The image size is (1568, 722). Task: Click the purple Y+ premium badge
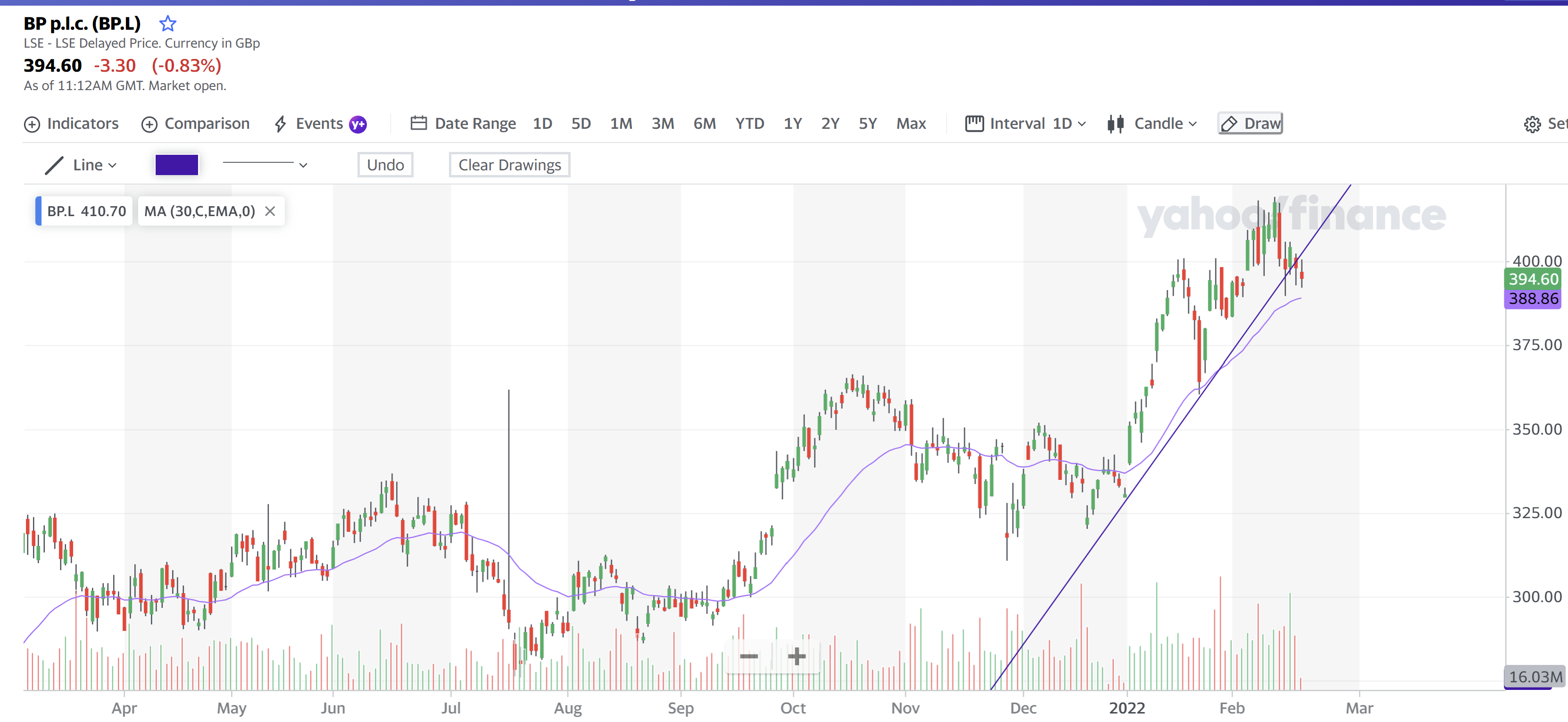pyautogui.click(x=358, y=124)
